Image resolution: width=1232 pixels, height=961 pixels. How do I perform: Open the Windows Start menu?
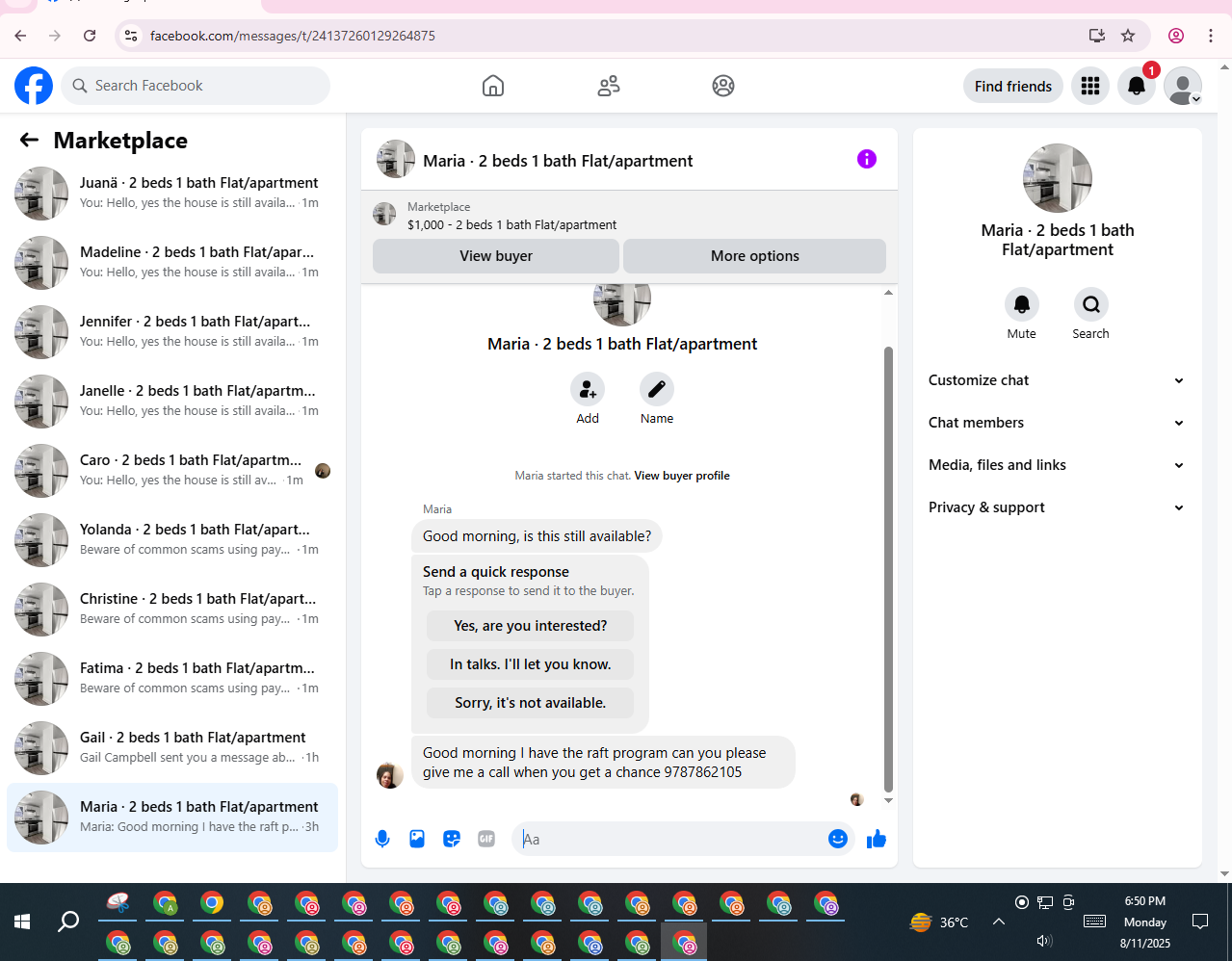[22, 922]
